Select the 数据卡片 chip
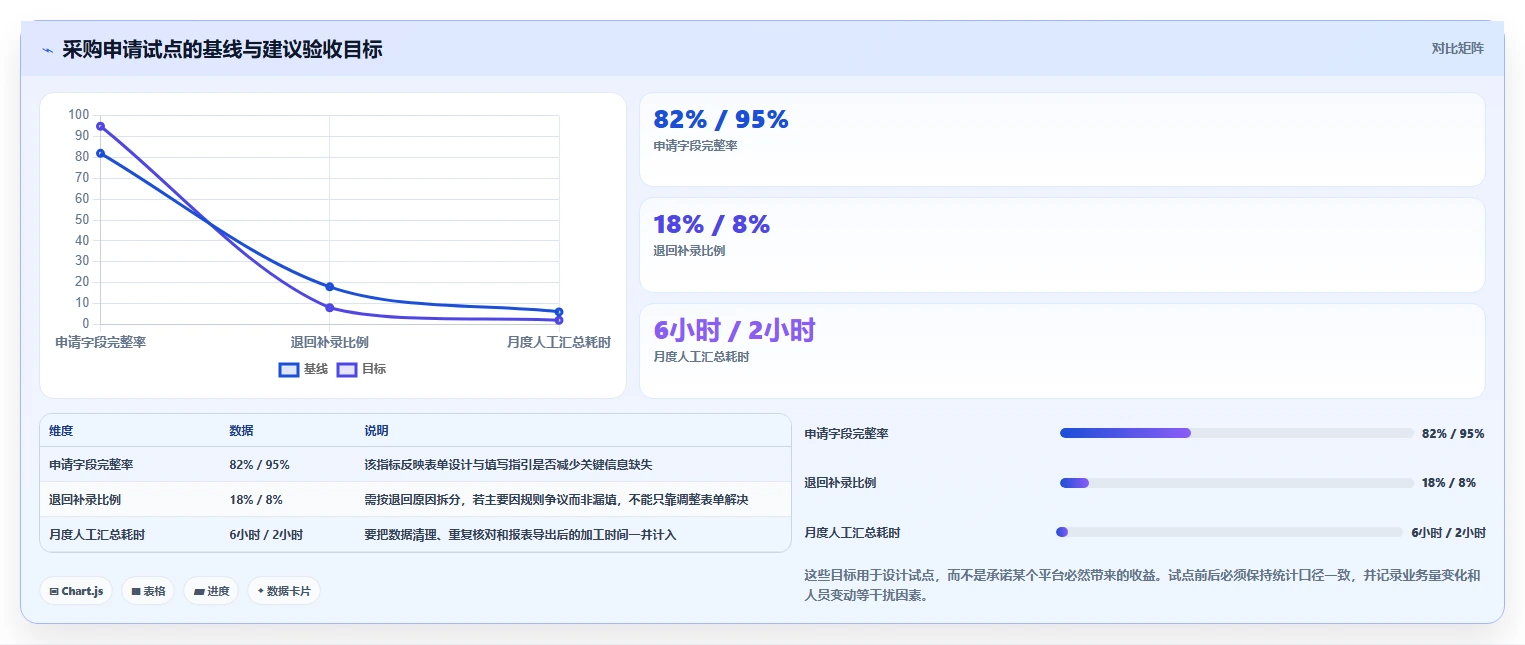The width and height of the screenshot is (1525, 645). pyautogui.click(x=284, y=591)
